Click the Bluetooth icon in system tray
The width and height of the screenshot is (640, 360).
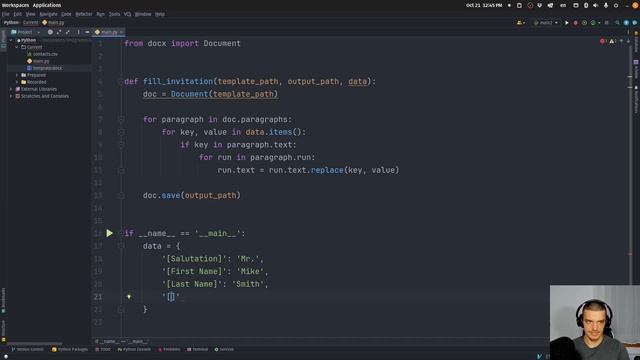586,5
